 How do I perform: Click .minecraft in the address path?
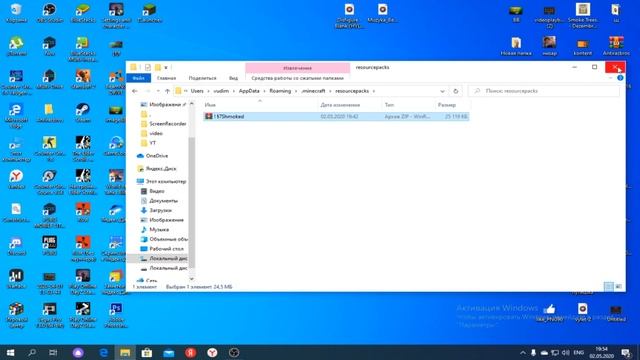click(x=313, y=91)
